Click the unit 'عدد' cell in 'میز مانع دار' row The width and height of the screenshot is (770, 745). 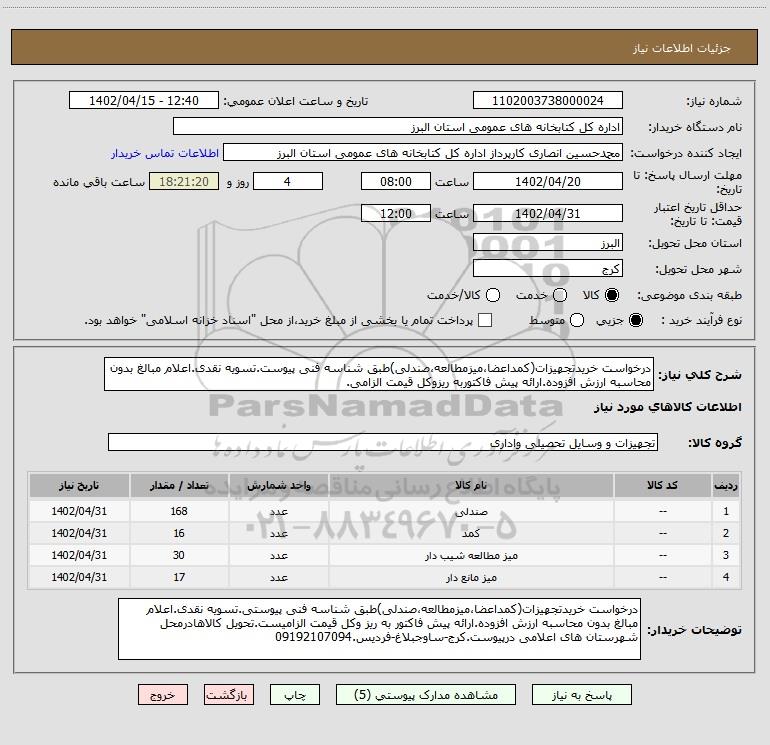point(278,578)
